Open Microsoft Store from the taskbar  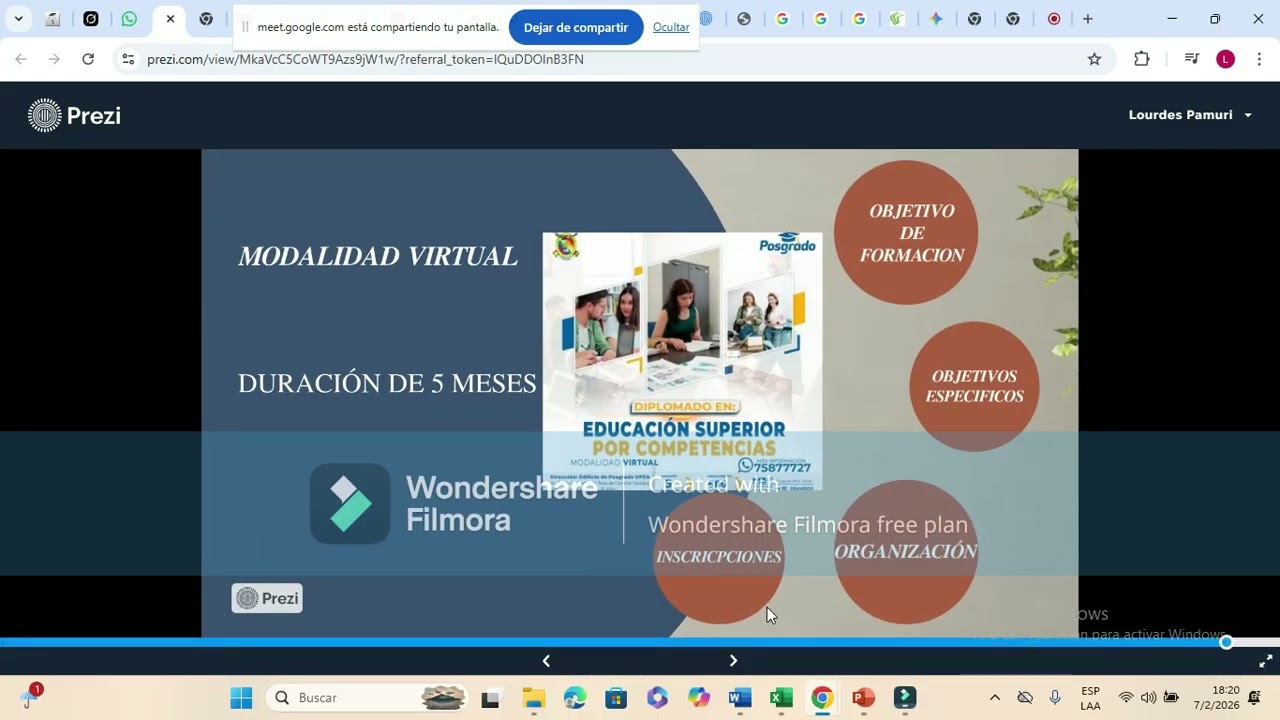point(616,698)
